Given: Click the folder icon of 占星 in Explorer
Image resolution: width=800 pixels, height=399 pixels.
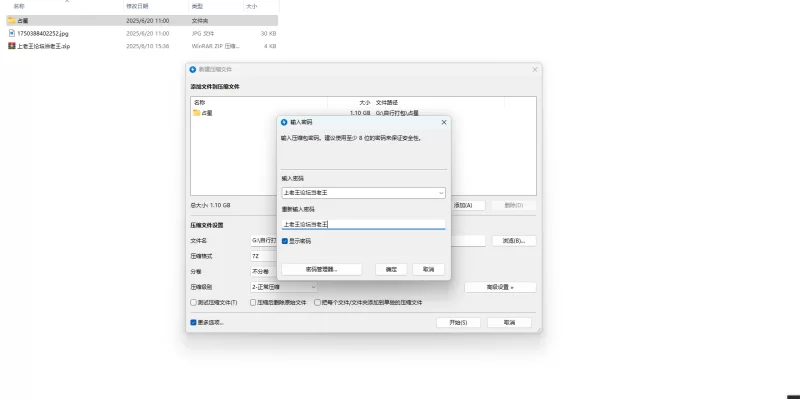Looking at the screenshot, I should click(11, 20).
